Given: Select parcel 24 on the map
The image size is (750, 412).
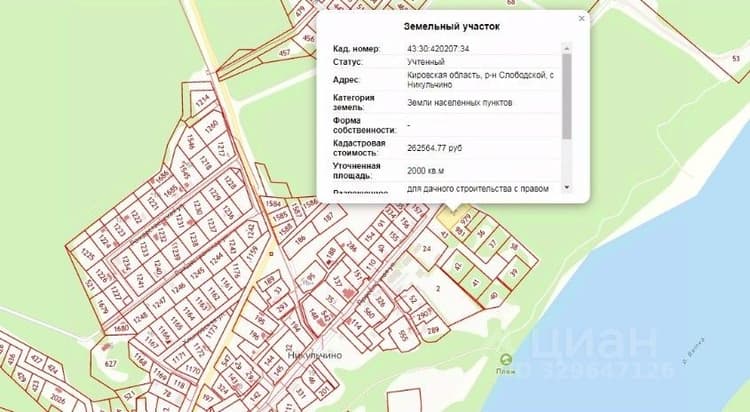Looking at the screenshot, I should coord(426,248).
